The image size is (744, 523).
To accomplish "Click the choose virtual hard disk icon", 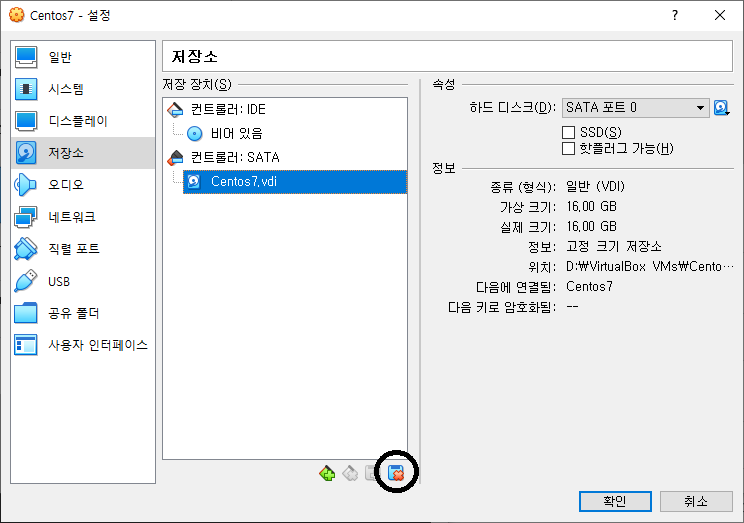I will pos(722,108).
